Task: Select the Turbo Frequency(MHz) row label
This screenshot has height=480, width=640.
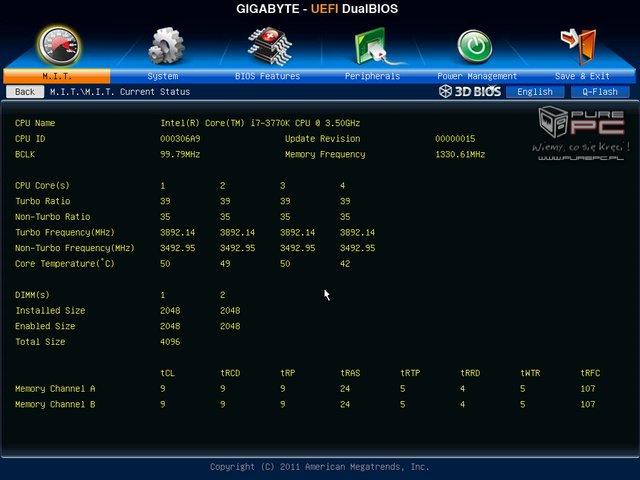Action: click(65, 233)
